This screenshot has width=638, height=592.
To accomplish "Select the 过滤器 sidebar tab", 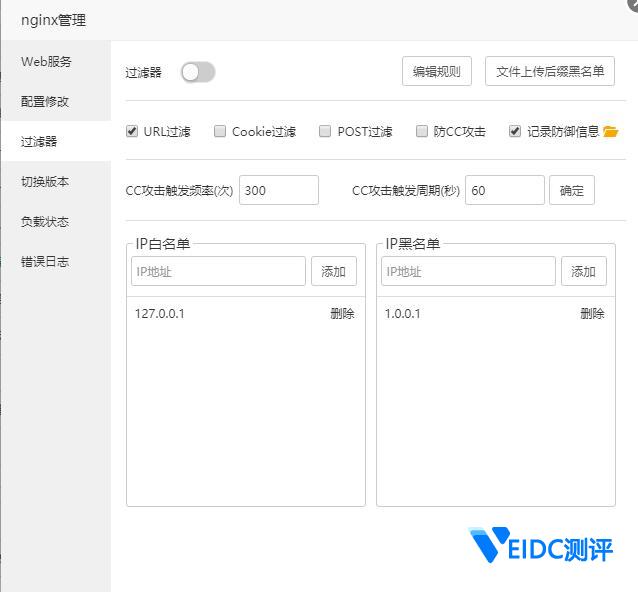I will click(x=56, y=141).
